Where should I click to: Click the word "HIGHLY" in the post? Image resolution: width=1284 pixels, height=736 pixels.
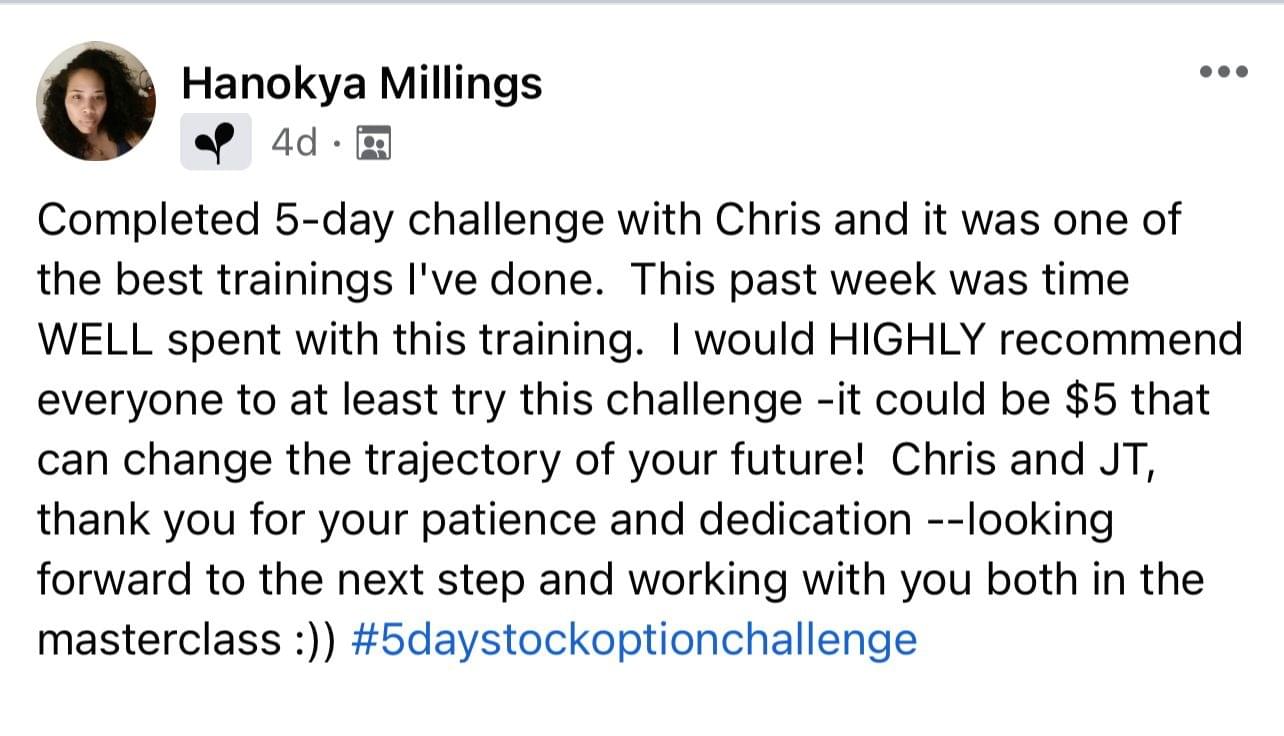(906, 341)
